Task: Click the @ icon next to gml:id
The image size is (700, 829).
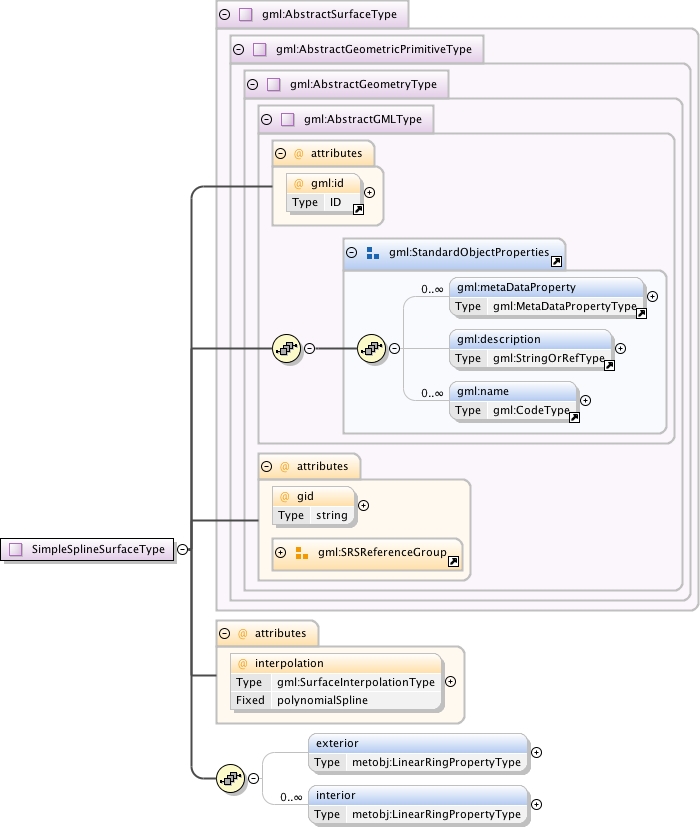Action: [x=299, y=183]
